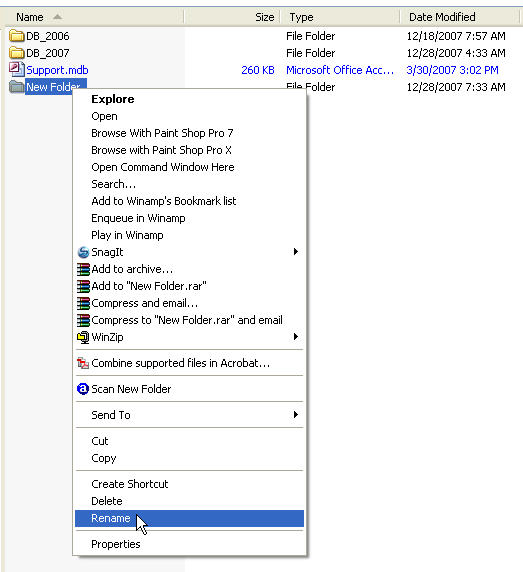This screenshot has height=572, width=523.
Task: Click the File Folder type for DB_2007
Action: [x=310, y=53]
